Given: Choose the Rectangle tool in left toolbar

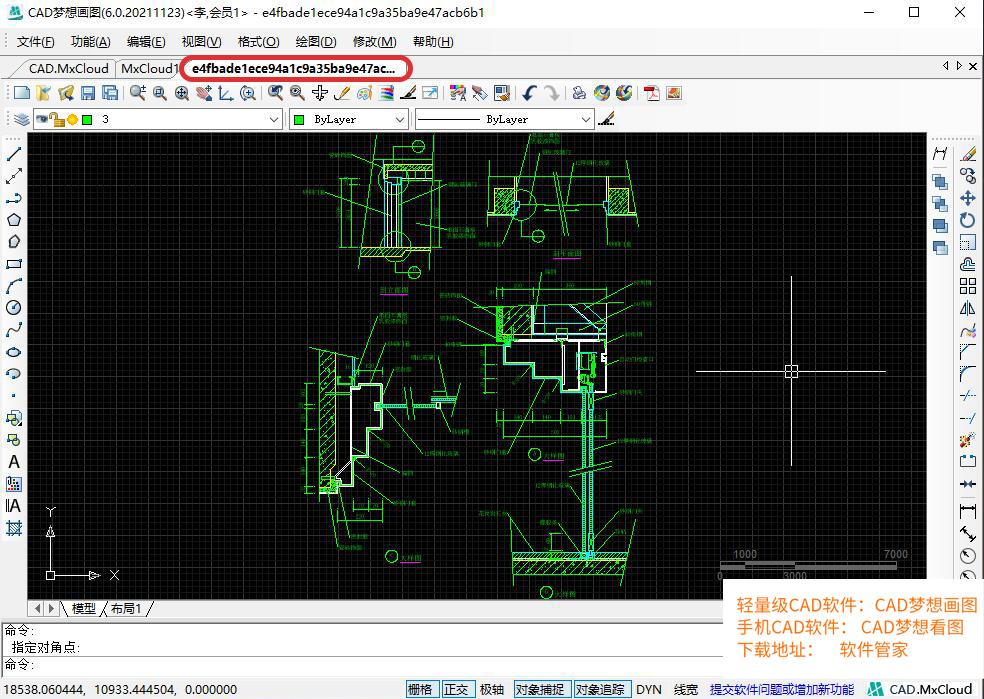Looking at the screenshot, I should click(14, 264).
